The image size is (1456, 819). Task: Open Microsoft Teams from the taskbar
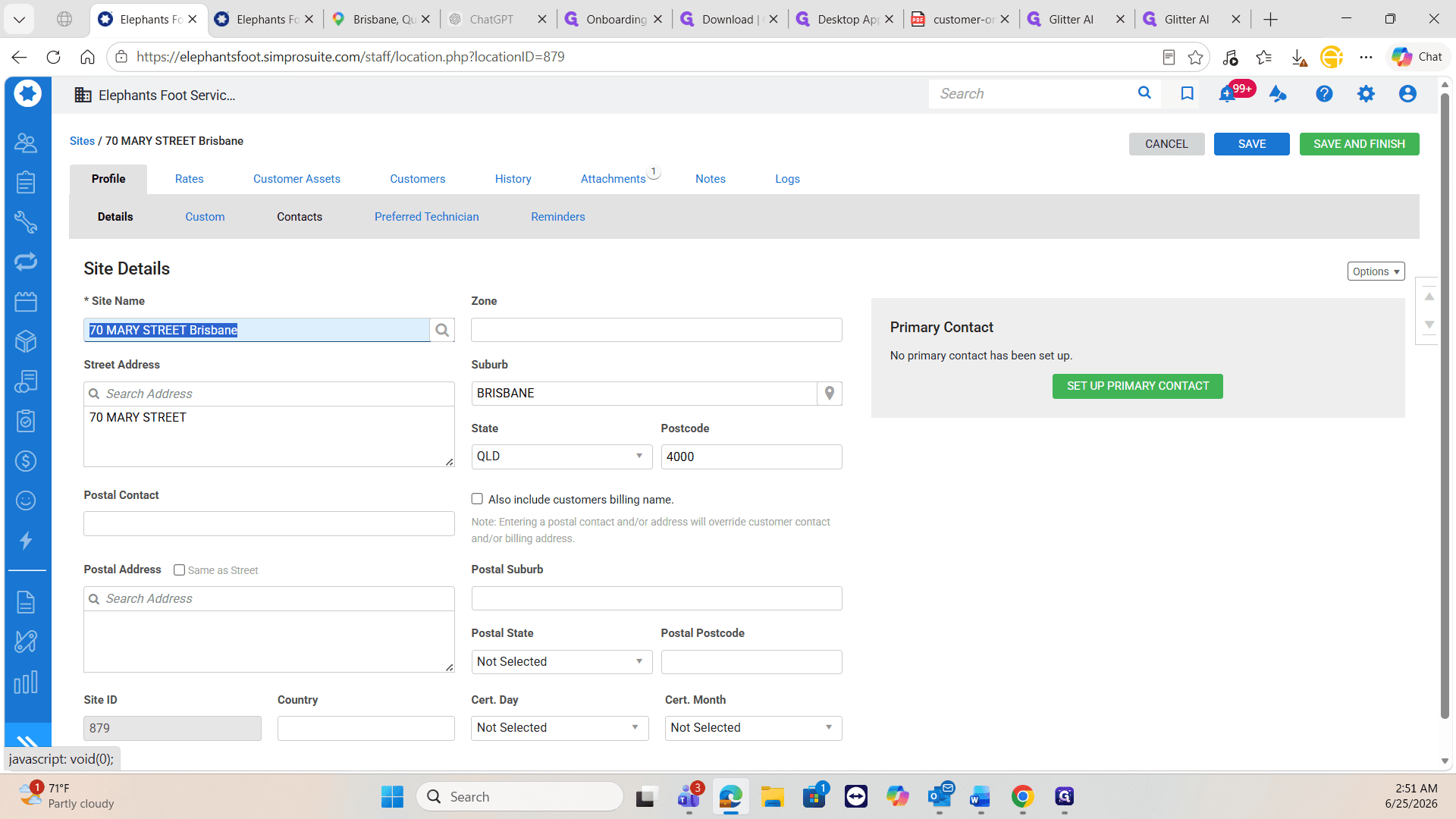689,796
